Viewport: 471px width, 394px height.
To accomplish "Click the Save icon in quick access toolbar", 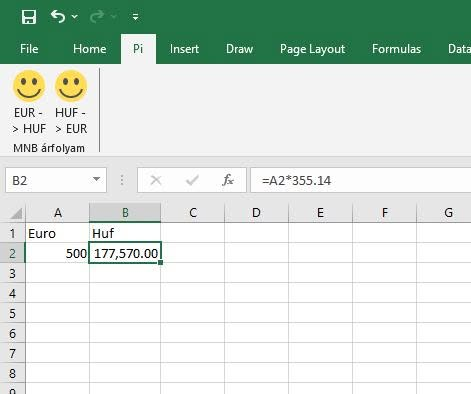I will 29,17.
